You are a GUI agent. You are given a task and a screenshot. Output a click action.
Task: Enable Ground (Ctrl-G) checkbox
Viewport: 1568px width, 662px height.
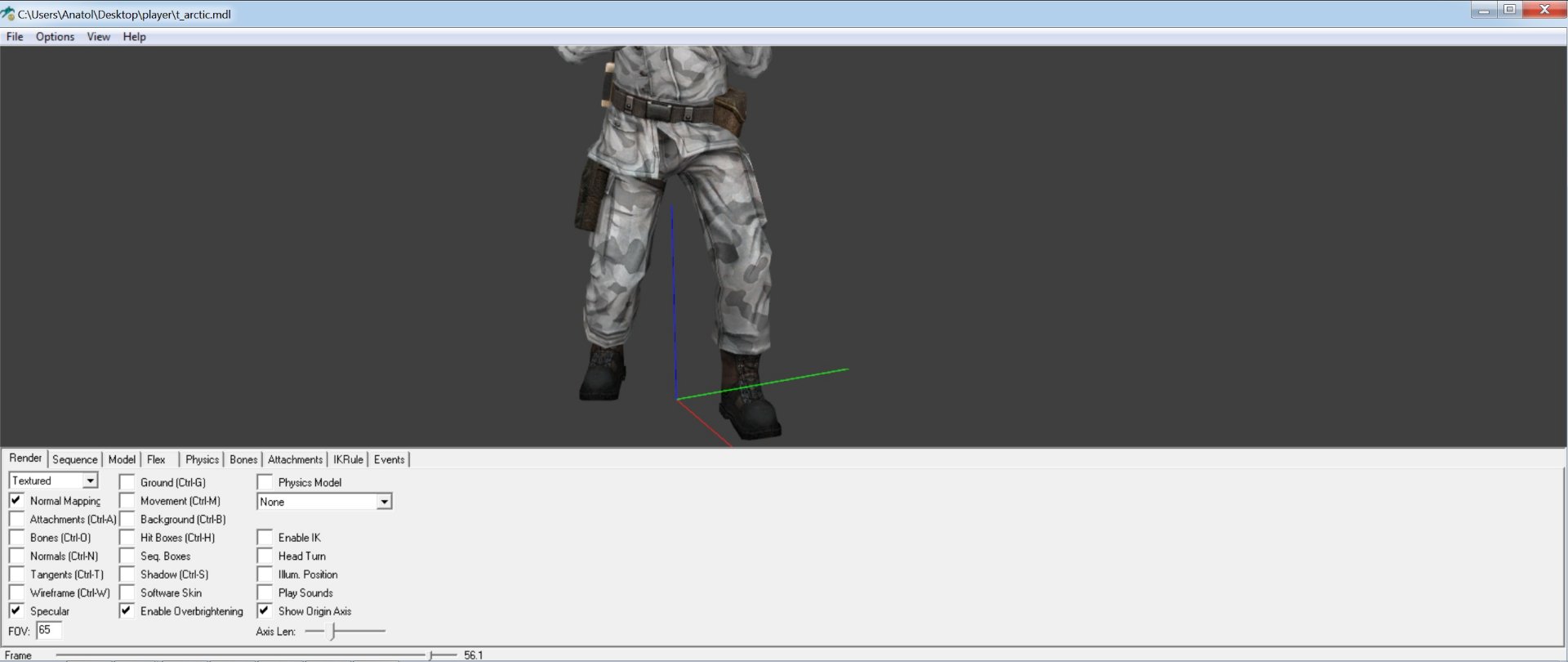click(x=127, y=482)
